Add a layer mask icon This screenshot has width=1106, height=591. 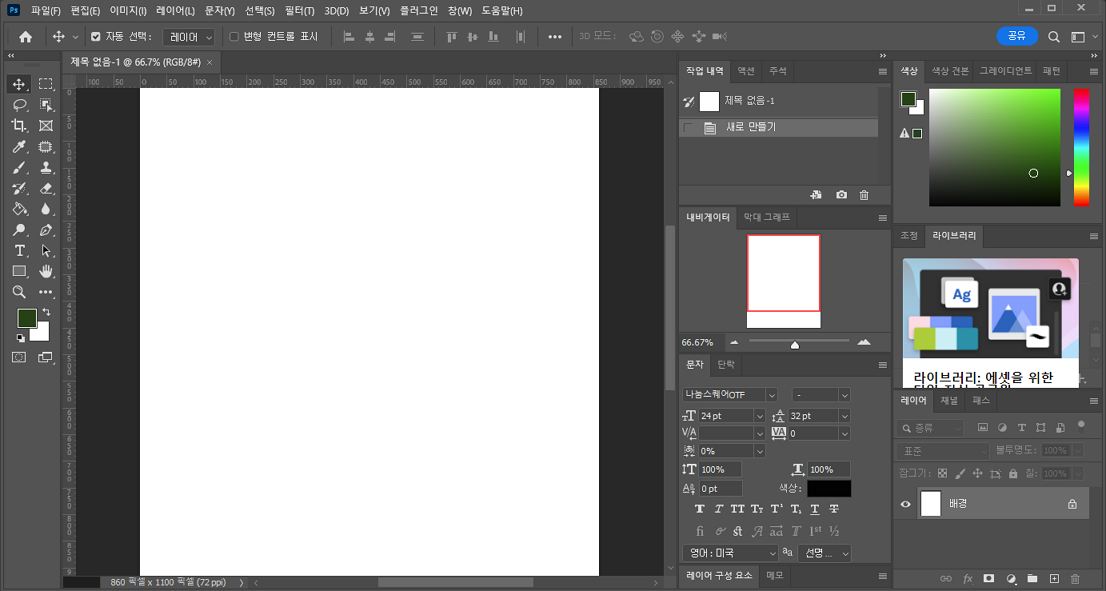[989, 579]
